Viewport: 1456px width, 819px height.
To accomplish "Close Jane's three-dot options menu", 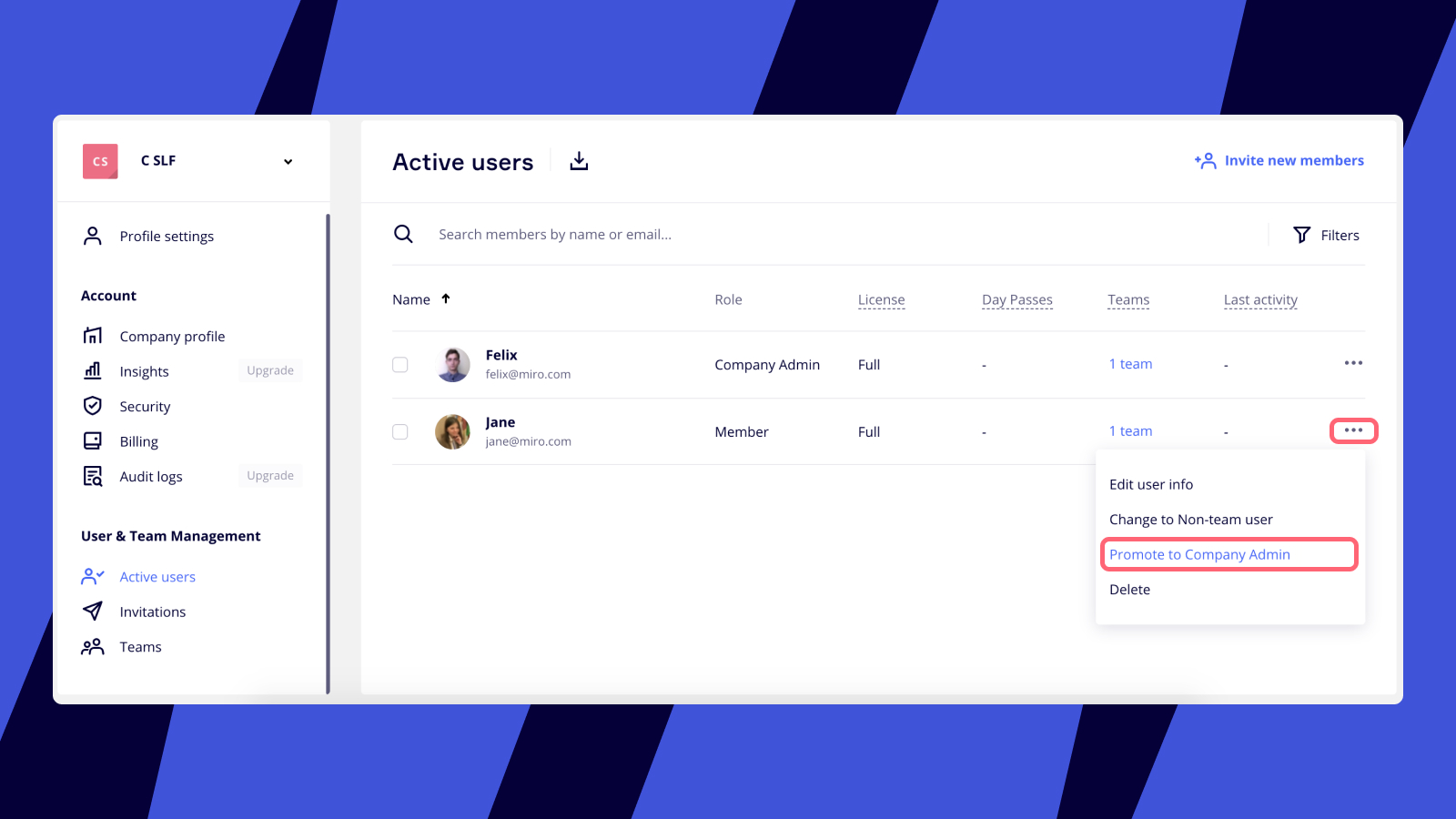I will [1353, 430].
